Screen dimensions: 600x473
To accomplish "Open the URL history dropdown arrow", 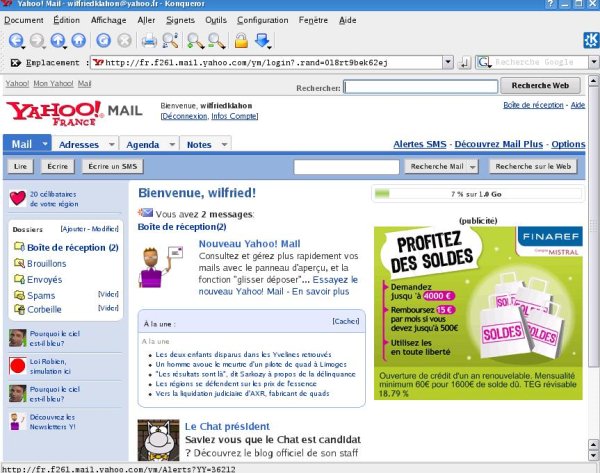I will (448, 62).
